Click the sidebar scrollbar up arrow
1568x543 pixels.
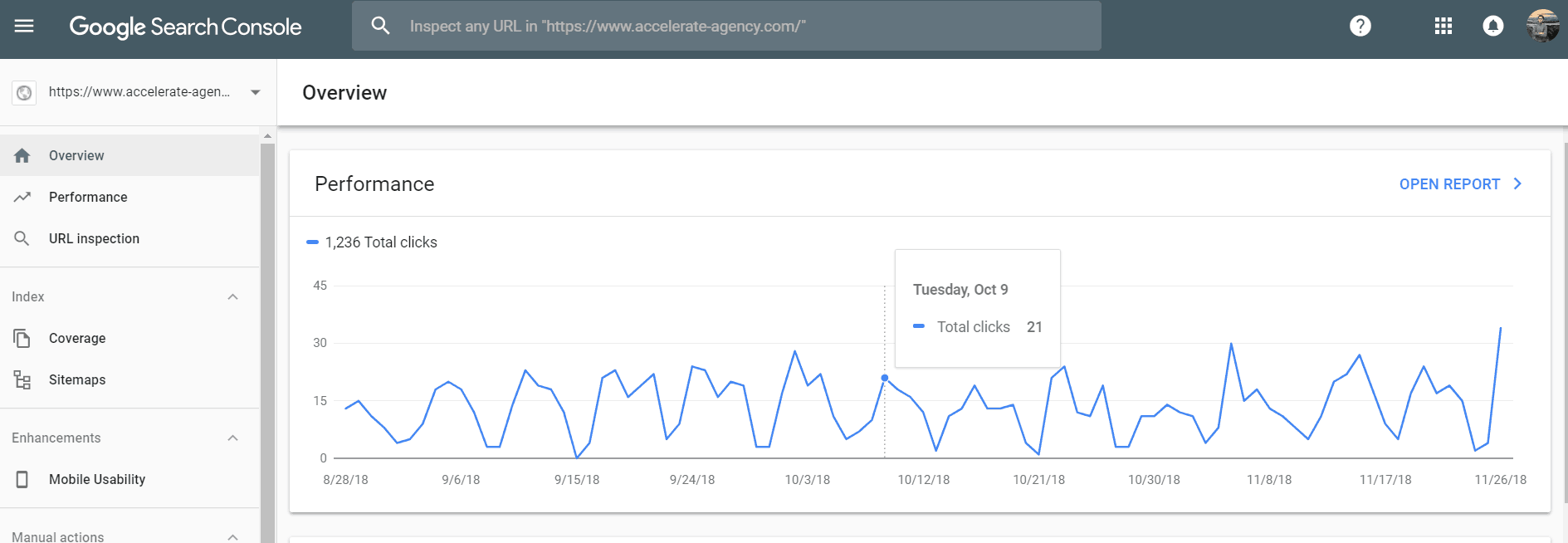pos(267,135)
